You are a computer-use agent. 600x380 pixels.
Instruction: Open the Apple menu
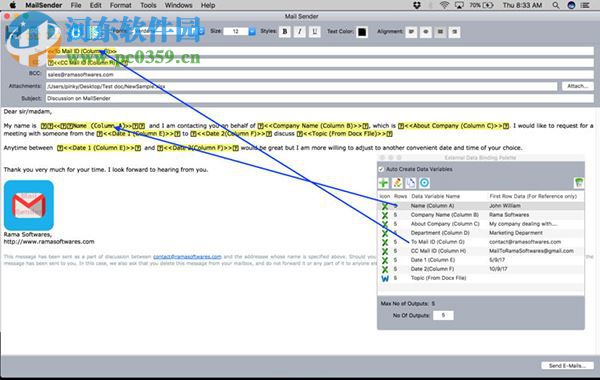point(13,5)
